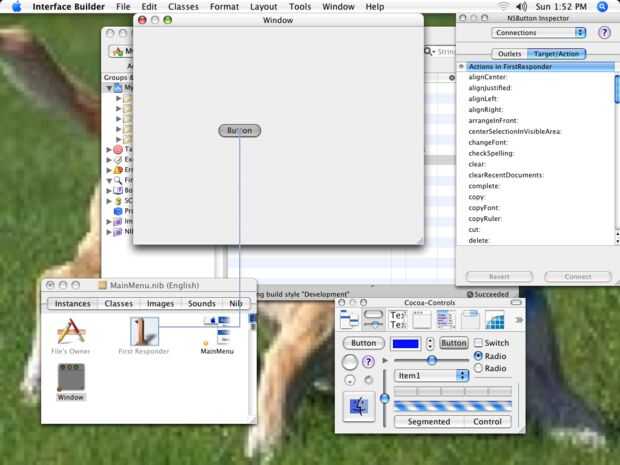Open Containers palette icon in Cocoa-Controls
Image resolution: width=620 pixels, height=465 pixels.
[x=470, y=319]
